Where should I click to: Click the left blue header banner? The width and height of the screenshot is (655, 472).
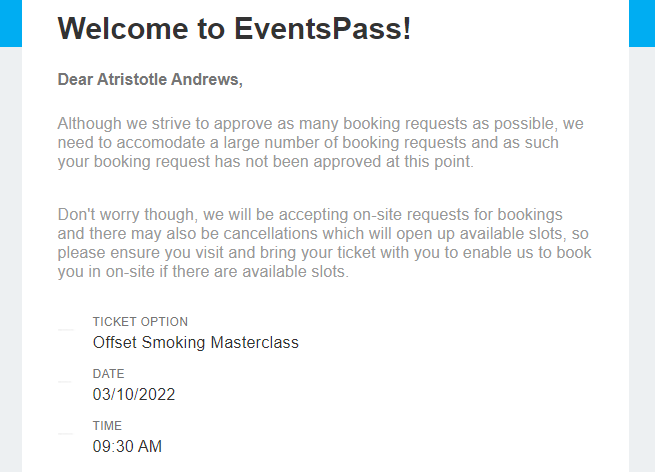[11, 23]
